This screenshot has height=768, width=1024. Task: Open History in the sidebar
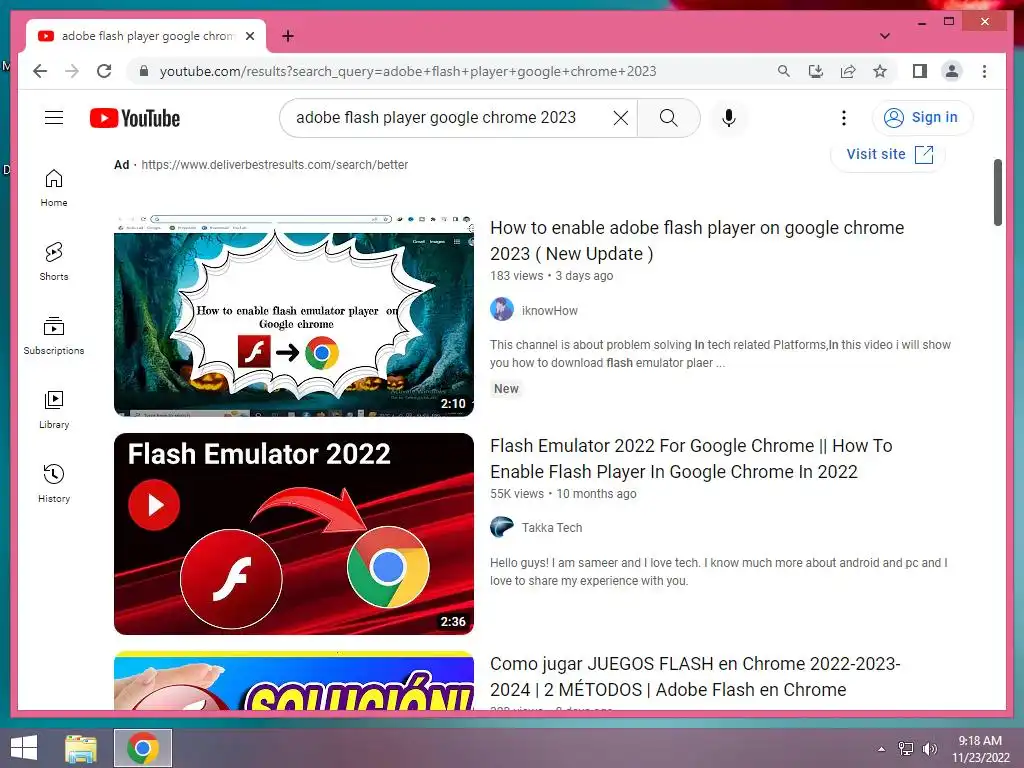[54, 483]
